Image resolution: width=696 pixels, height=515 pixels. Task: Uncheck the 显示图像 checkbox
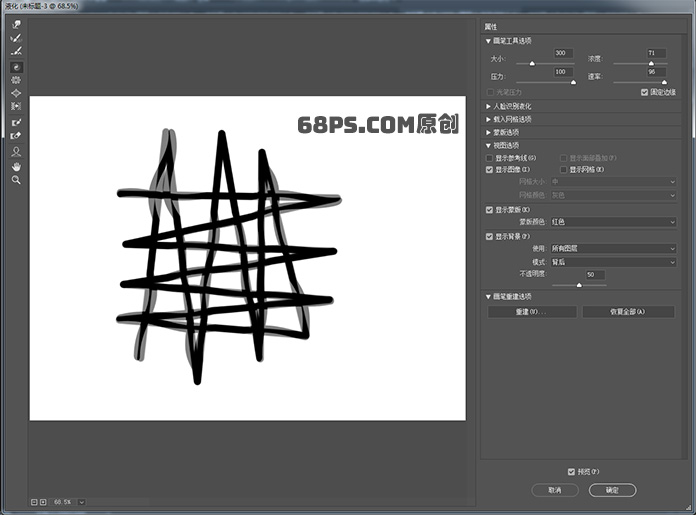(490, 170)
